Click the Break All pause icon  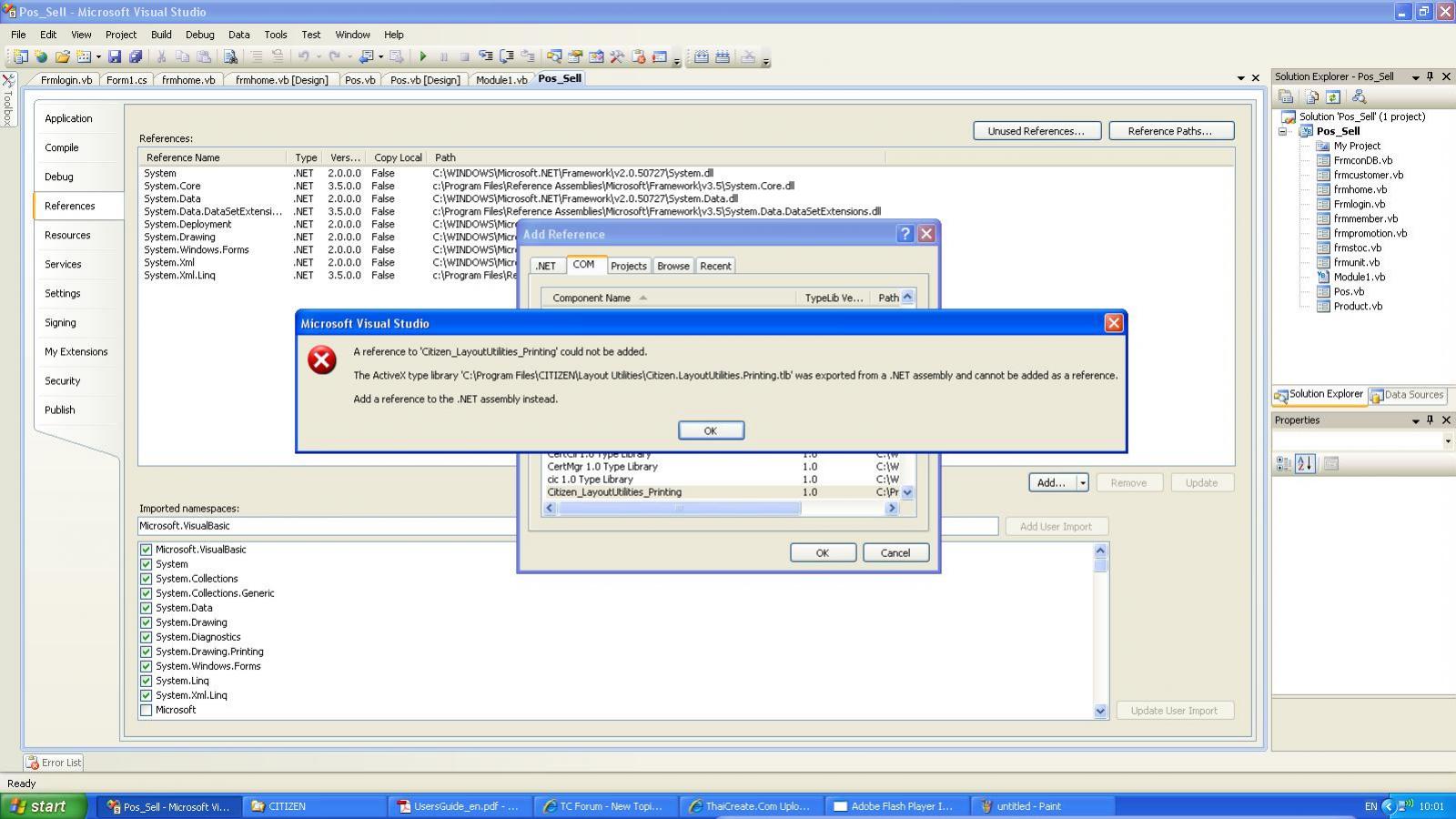[444, 56]
